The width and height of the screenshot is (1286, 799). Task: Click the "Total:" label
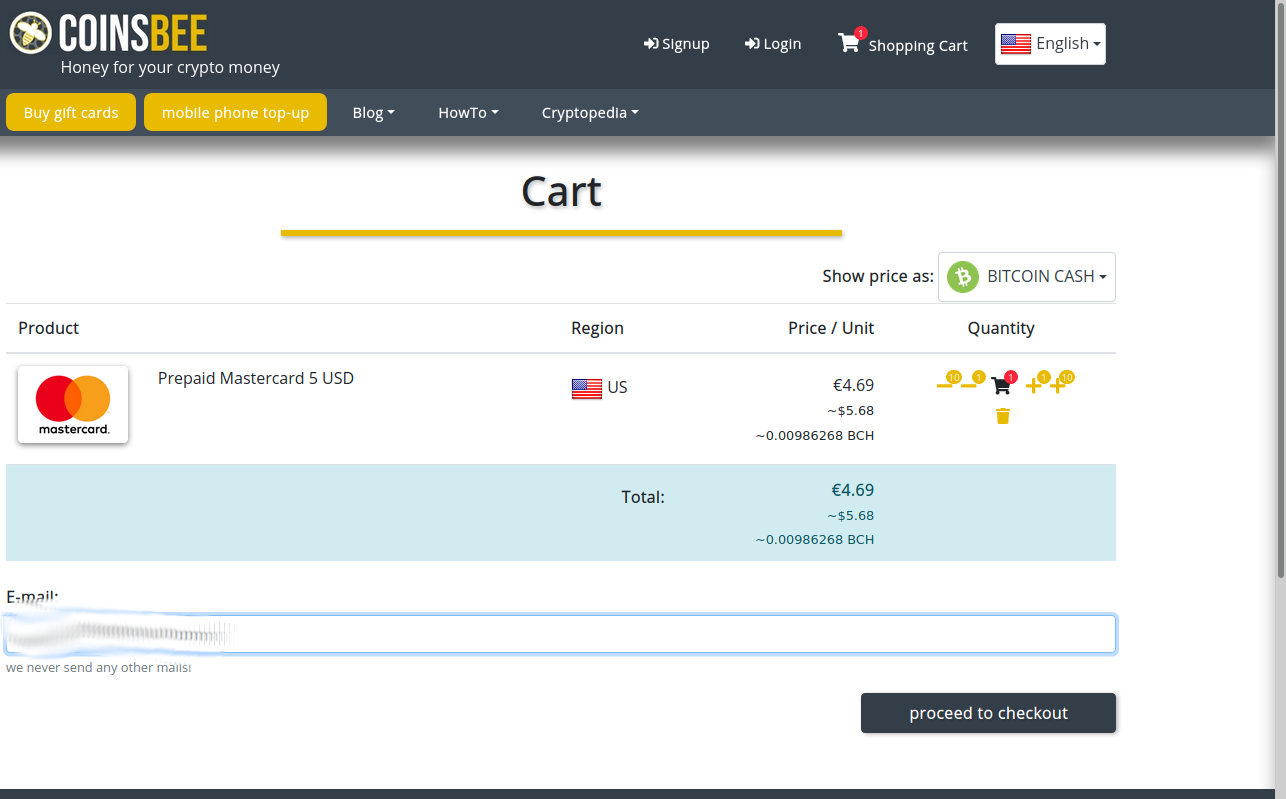(643, 497)
